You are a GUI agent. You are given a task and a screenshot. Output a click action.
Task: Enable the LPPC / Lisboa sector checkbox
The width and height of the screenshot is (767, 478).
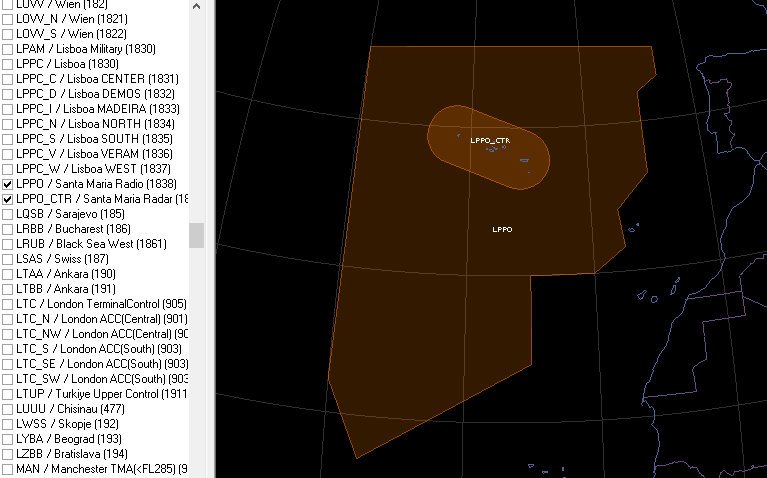(x=8, y=64)
